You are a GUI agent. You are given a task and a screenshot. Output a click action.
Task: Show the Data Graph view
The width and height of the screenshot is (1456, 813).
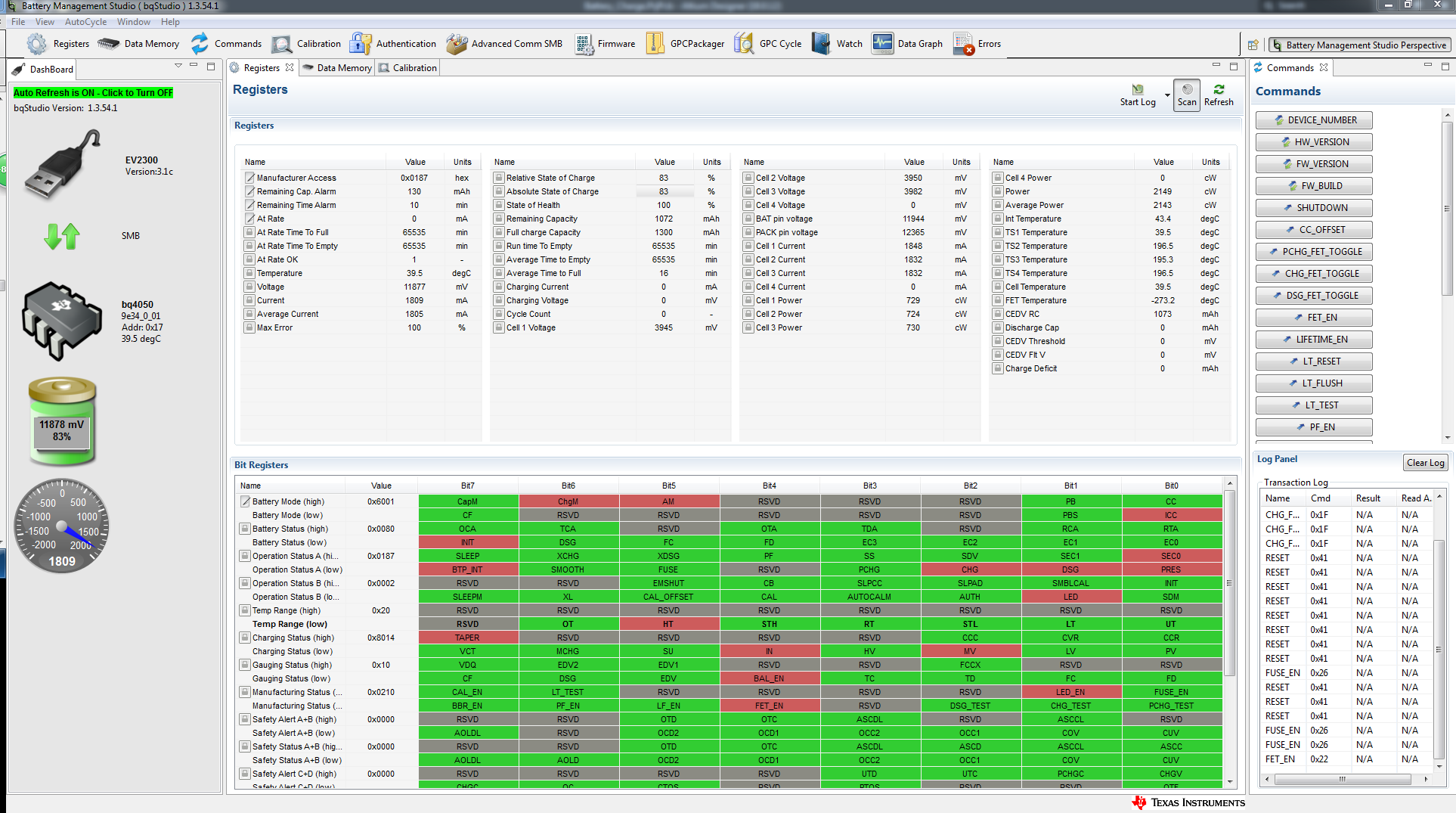pyautogui.click(x=908, y=44)
